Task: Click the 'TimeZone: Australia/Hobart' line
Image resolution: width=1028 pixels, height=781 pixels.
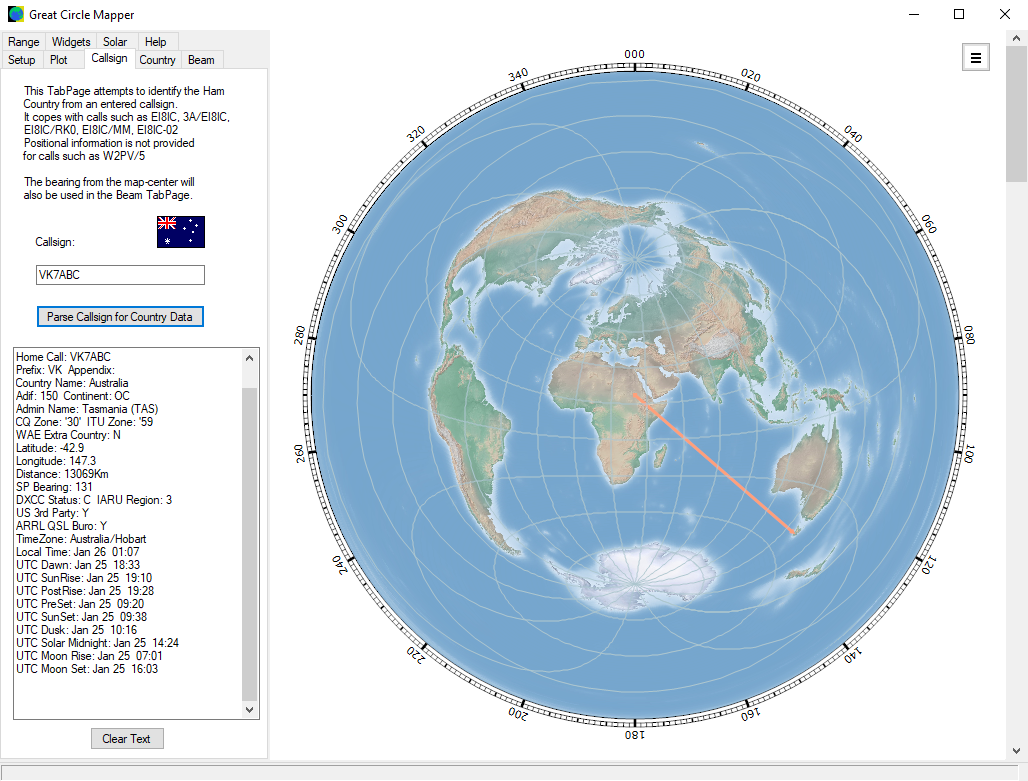Action: coord(81,539)
